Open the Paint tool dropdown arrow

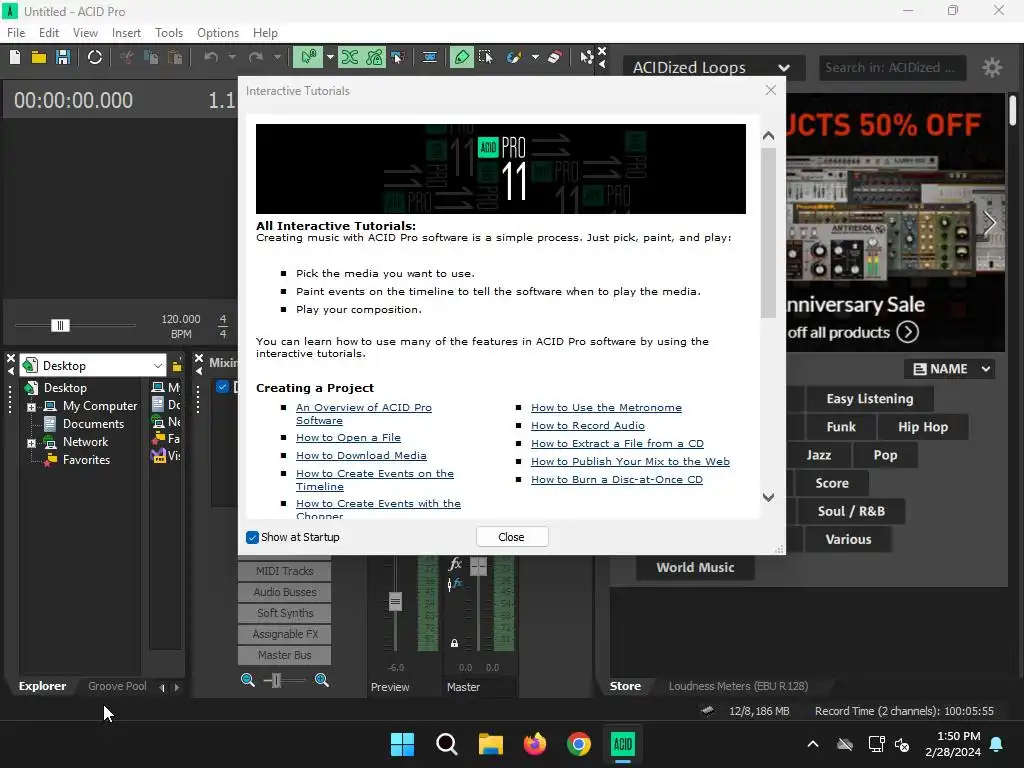tap(535, 57)
